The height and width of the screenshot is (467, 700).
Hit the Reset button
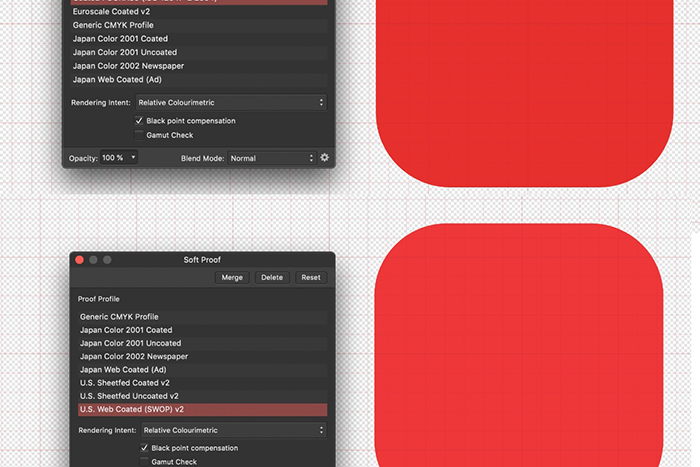point(310,278)
